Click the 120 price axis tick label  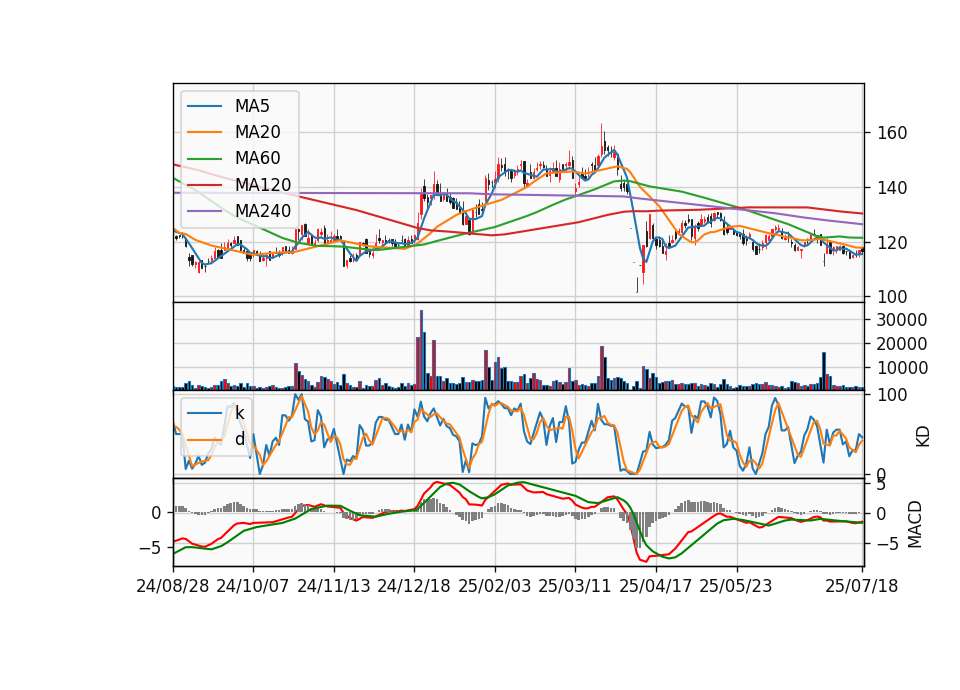pos(891,243)
